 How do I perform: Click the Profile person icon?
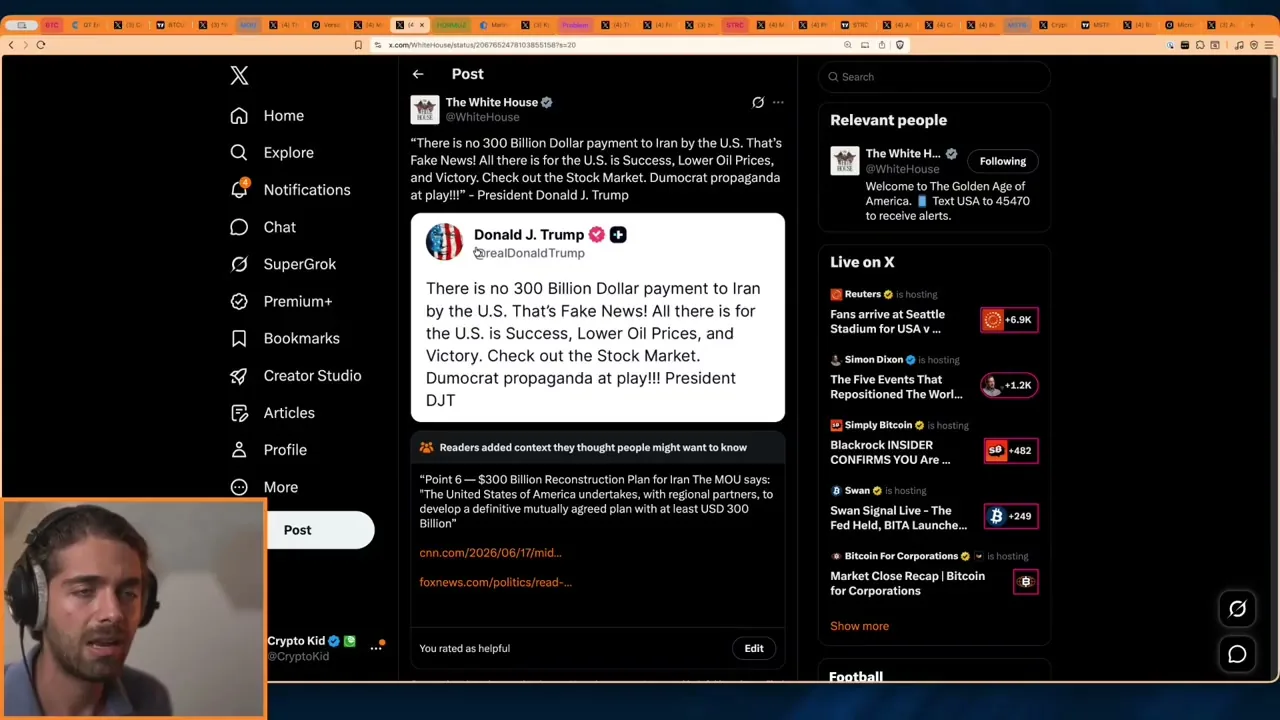(x=239, y=450)
